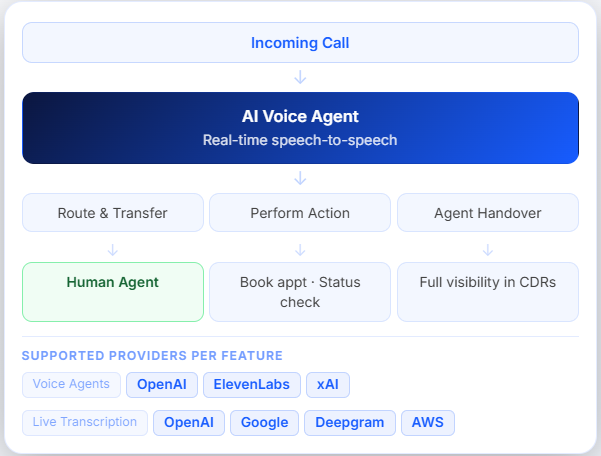Click the arrow under Agent Handover
Image resolution: width=601 pixels, height=456 pixels.
pyautogui.click(x=488, y=250)
